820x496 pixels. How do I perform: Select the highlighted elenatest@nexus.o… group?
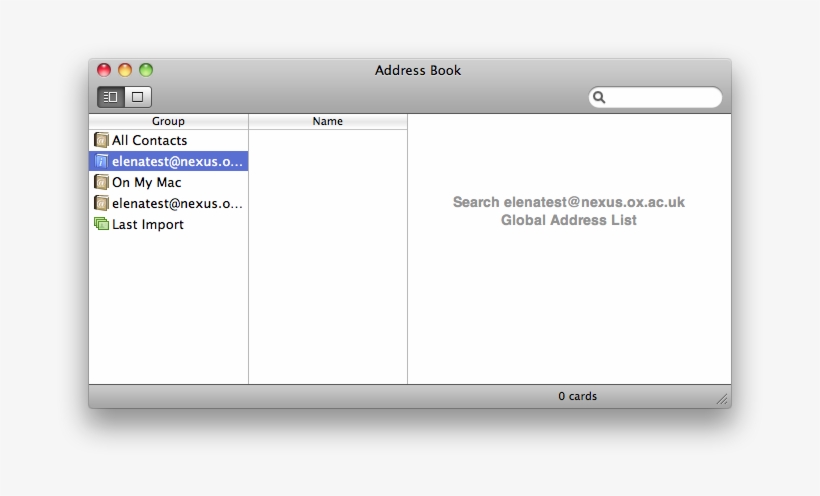[177, 161]
